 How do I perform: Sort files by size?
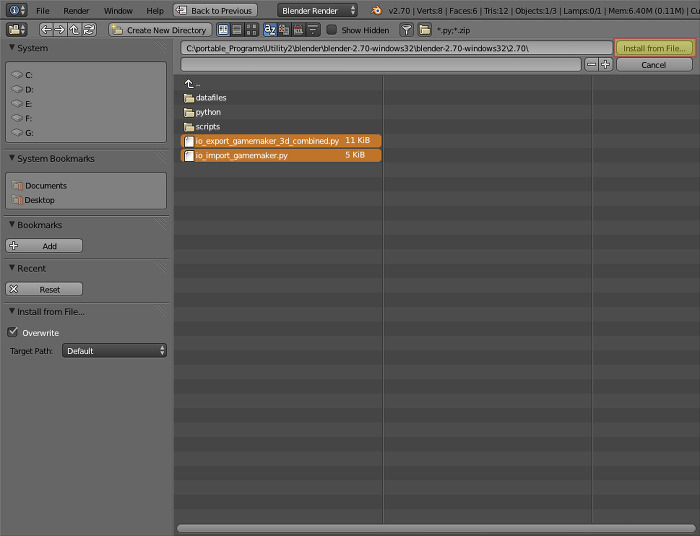coord(313,30)
